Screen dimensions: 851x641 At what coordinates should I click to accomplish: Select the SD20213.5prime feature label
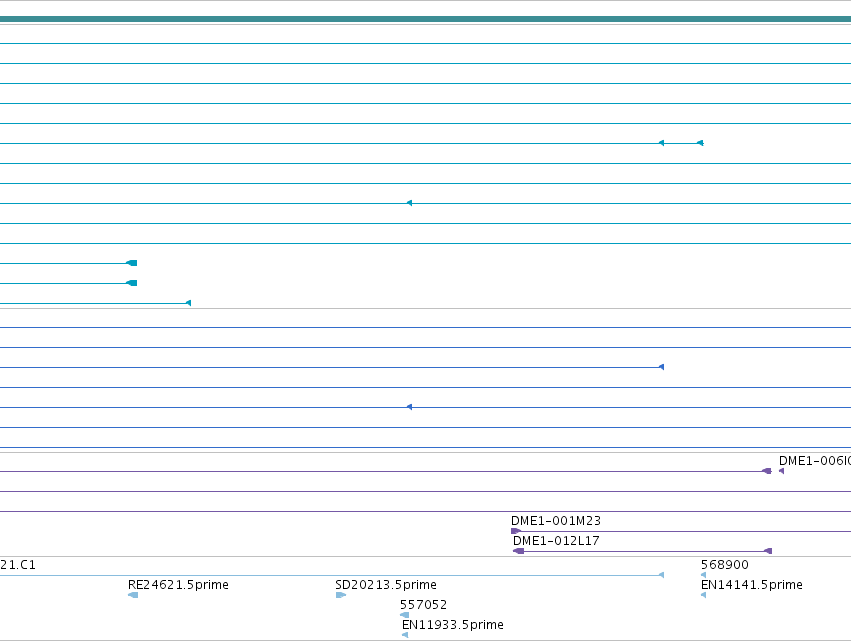(x=386, y=585)
